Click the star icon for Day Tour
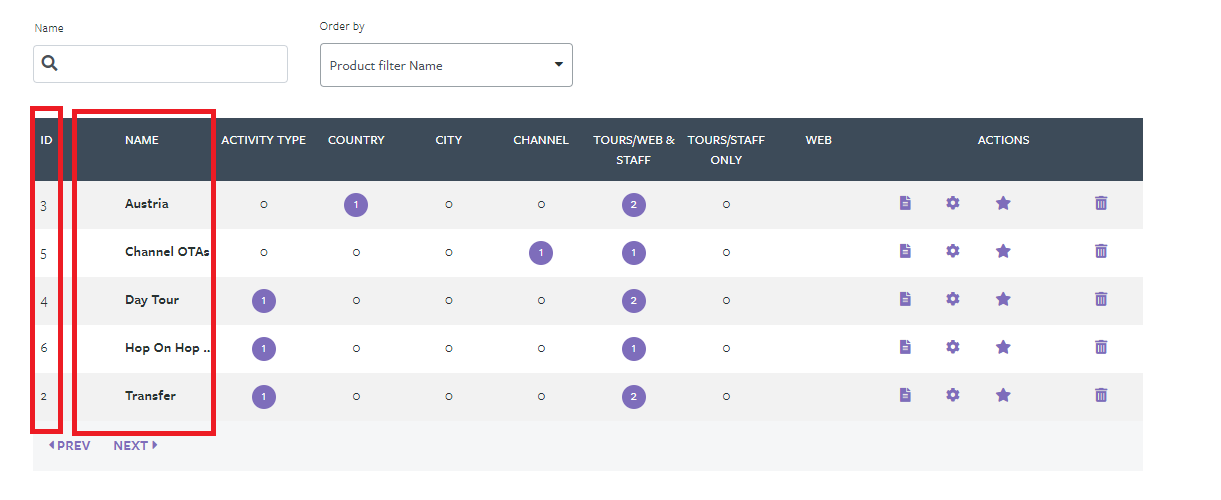This screenshot has width=1221, height=500. click(1003, 299)
